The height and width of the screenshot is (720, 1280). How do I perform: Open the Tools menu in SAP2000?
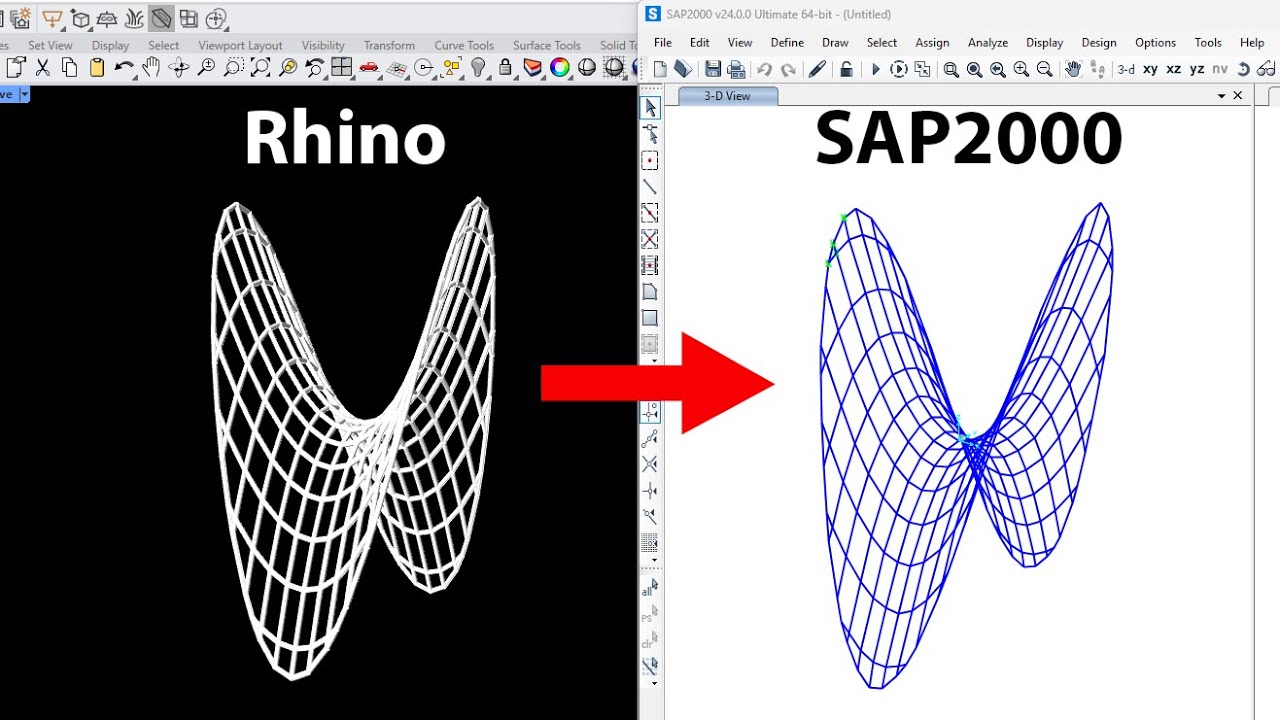point(1208,43)
